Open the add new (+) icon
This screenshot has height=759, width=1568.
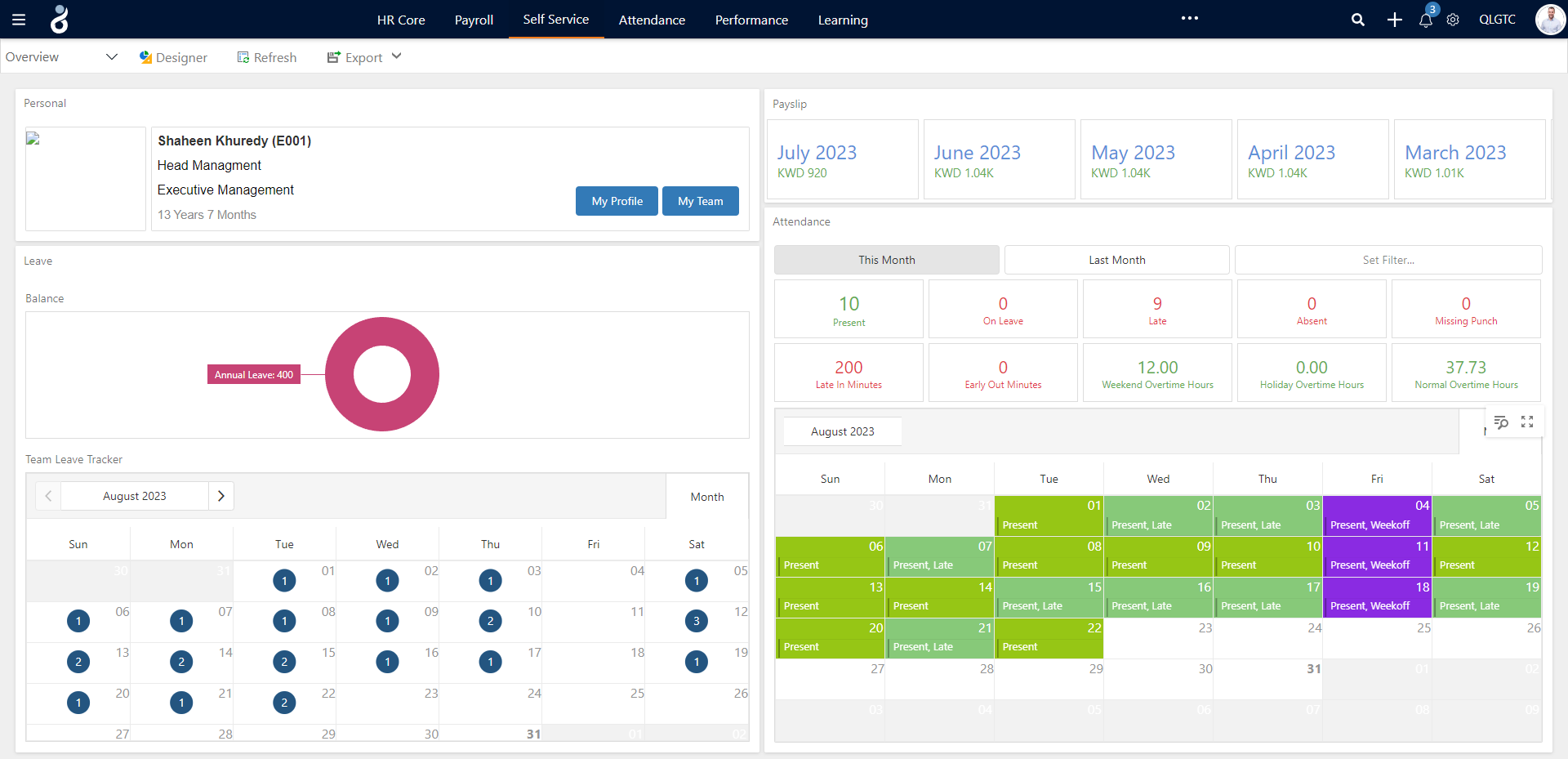click(x=1394, y=20)
